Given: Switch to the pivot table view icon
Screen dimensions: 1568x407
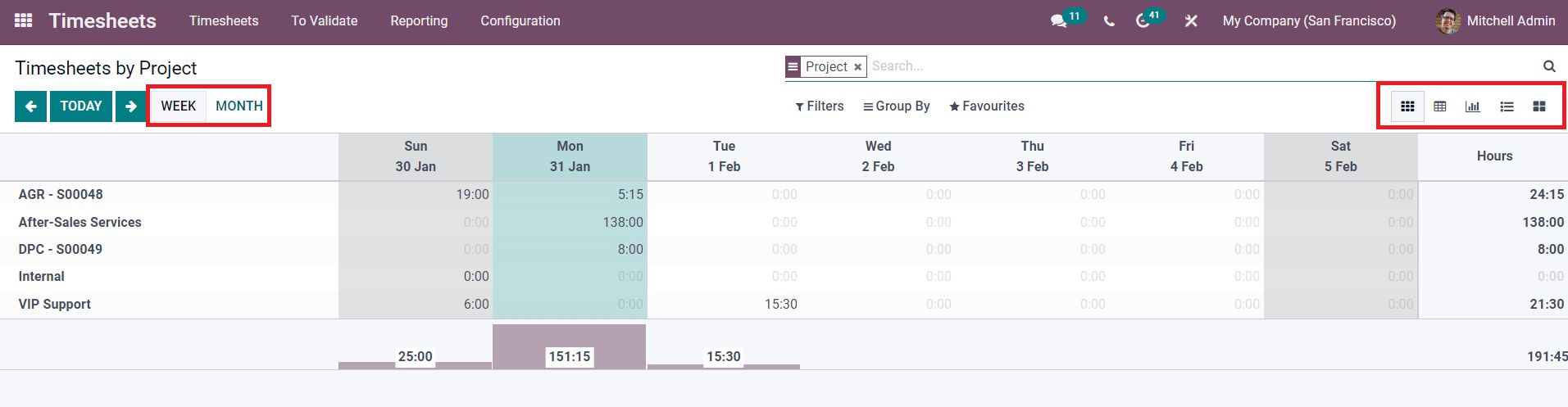Looking at the screenshot, I should 1440,106.
